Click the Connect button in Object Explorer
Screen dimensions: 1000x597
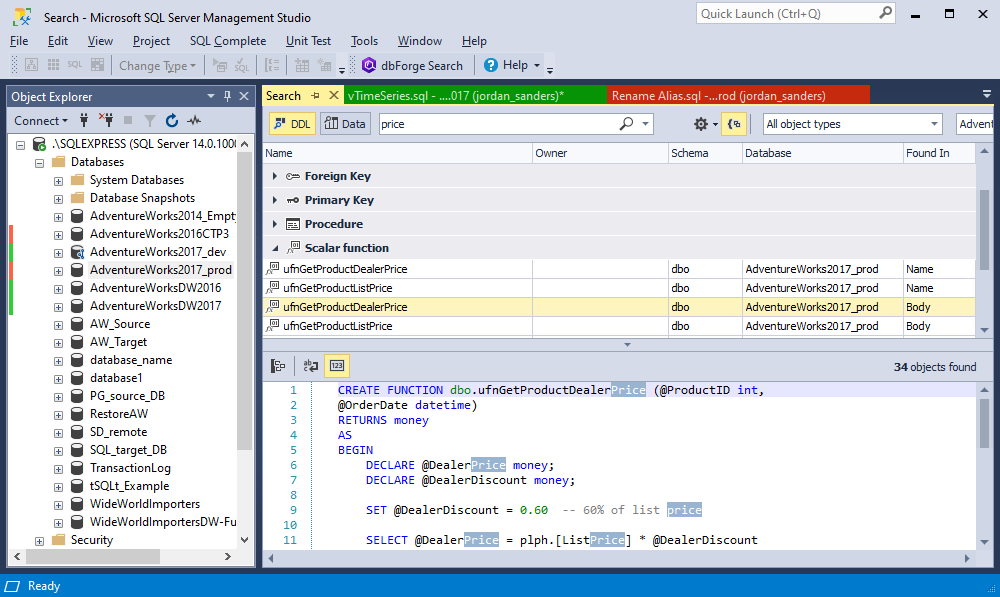[x=40, y=121]
